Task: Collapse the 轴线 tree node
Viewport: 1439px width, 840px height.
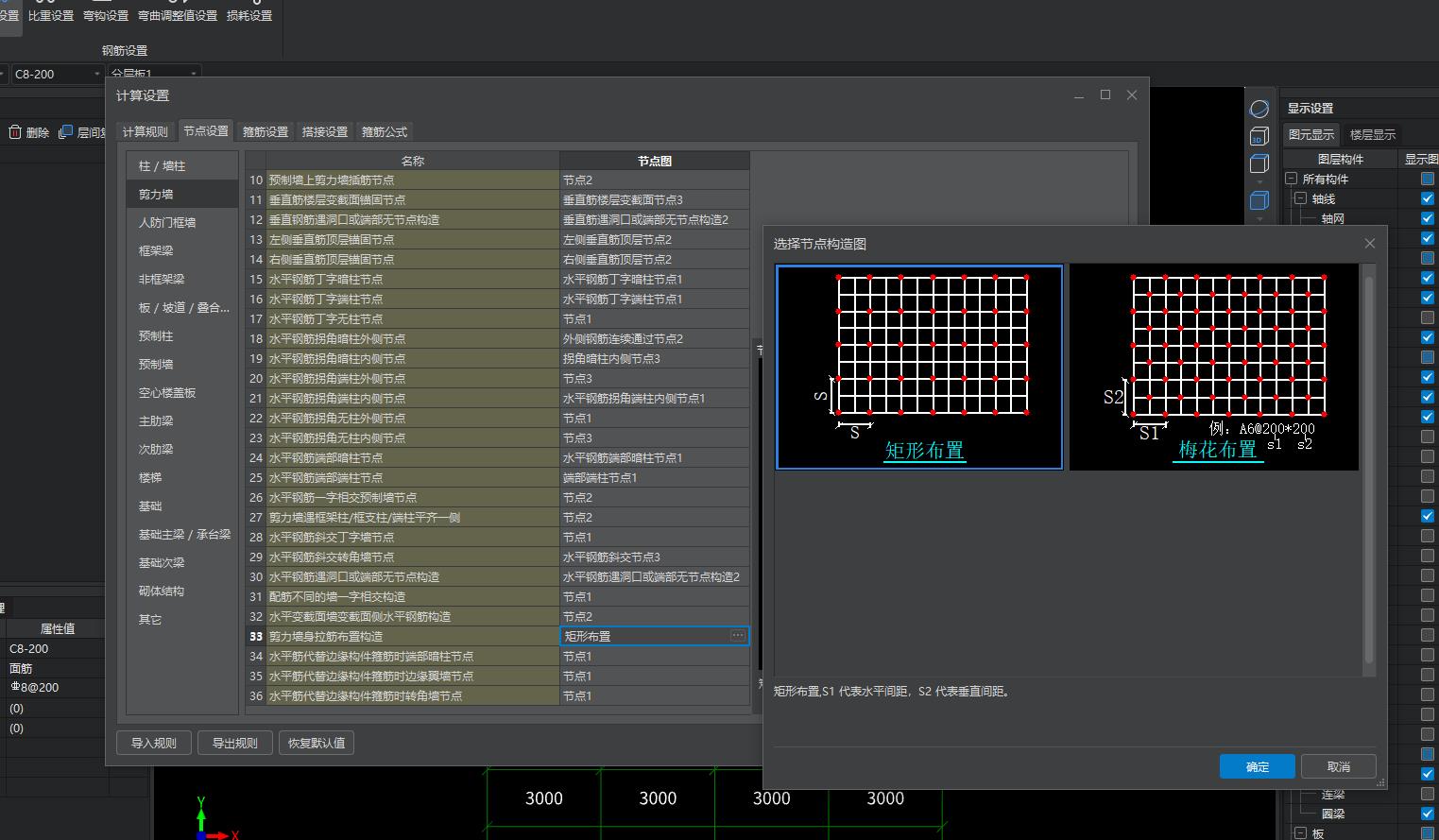Action: coord(1301,198)
